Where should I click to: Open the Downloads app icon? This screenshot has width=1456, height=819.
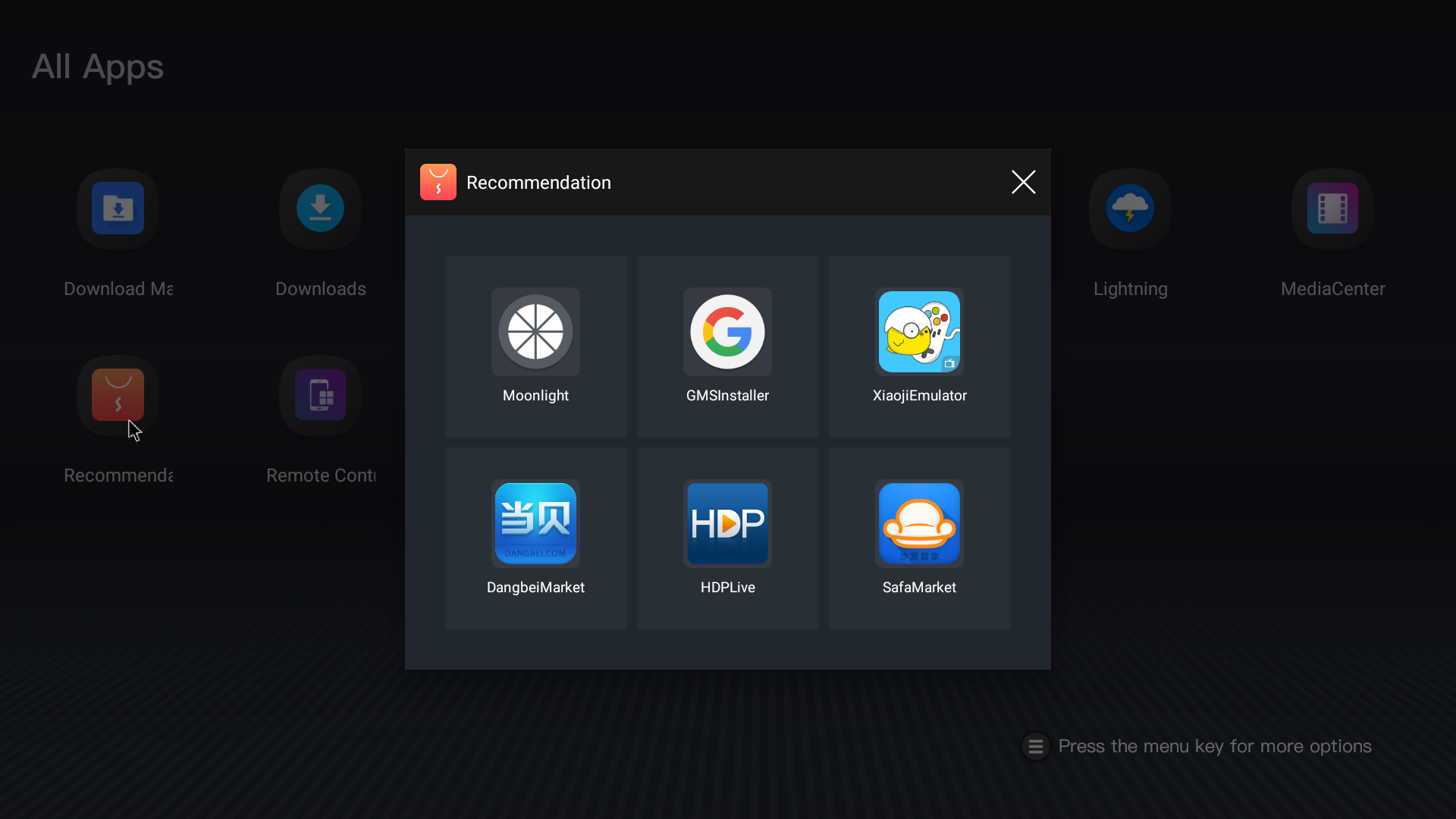[320, 209]
